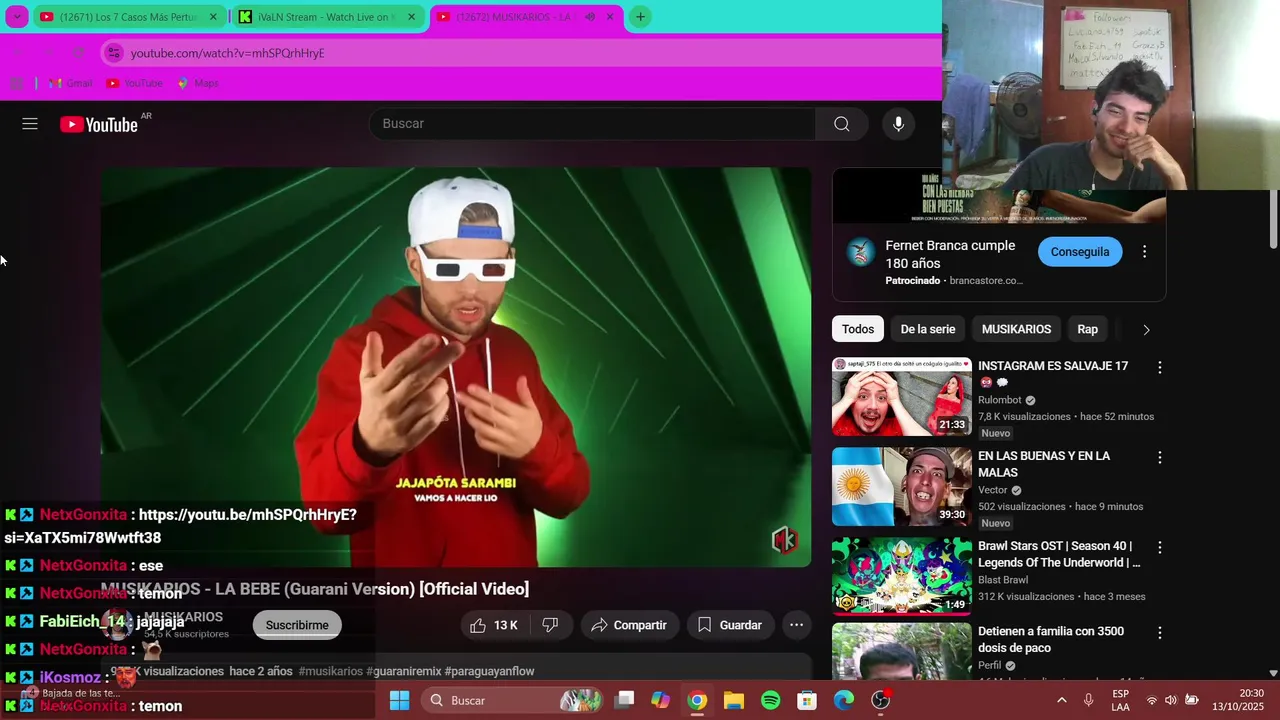The height and width of the screenshot is (720, 1280).
Task: Open Microsoft Store from the taskbar
Action: 807,700
